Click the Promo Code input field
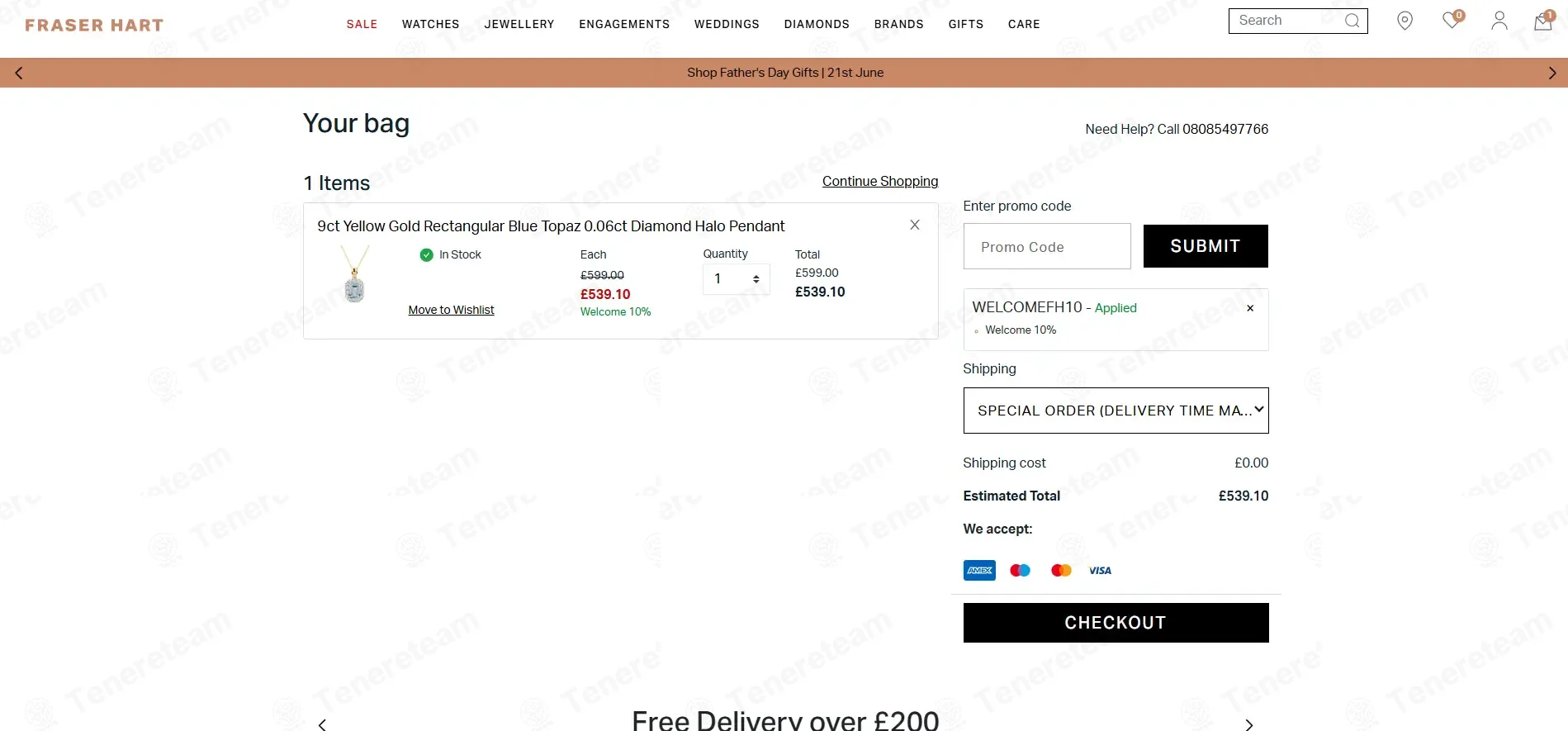 tap(1047, 246)
